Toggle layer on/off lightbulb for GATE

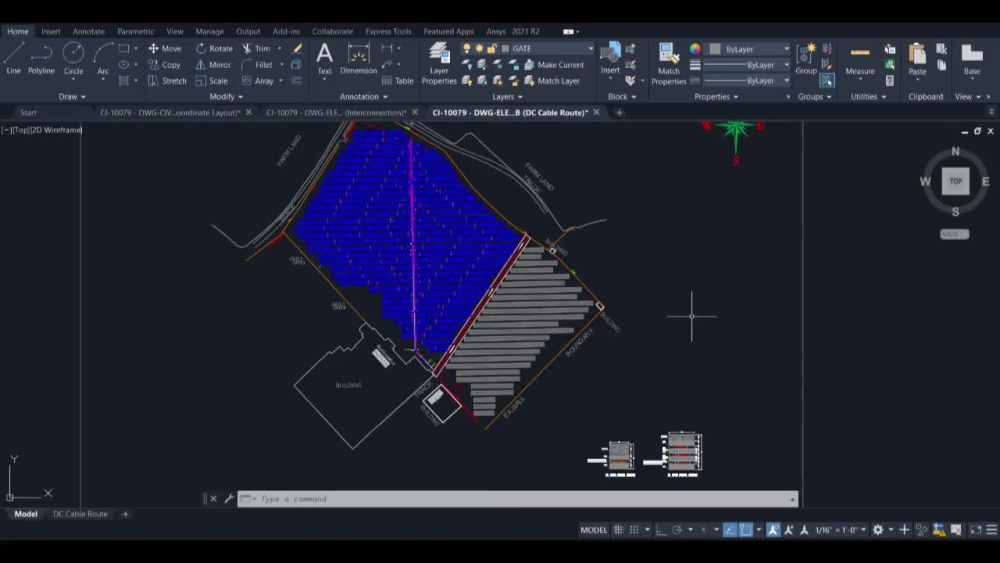pos(467,48)
